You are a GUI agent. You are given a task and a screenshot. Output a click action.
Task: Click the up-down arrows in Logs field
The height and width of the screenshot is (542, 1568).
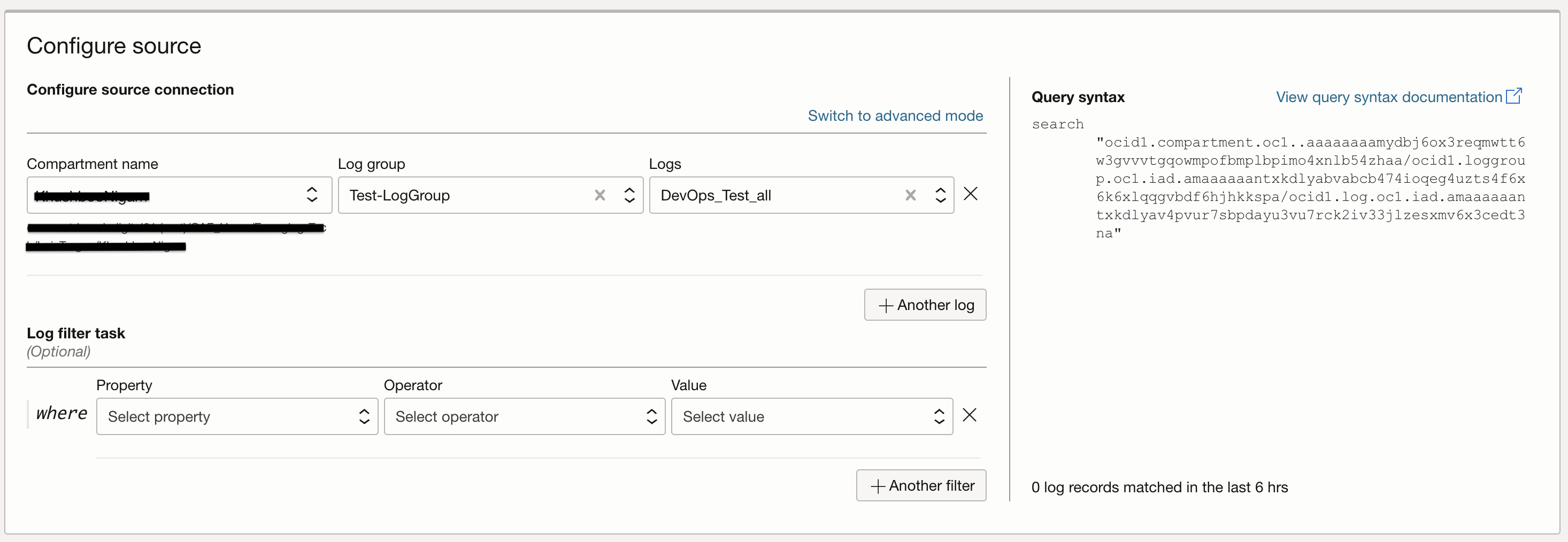coord(940,195)
